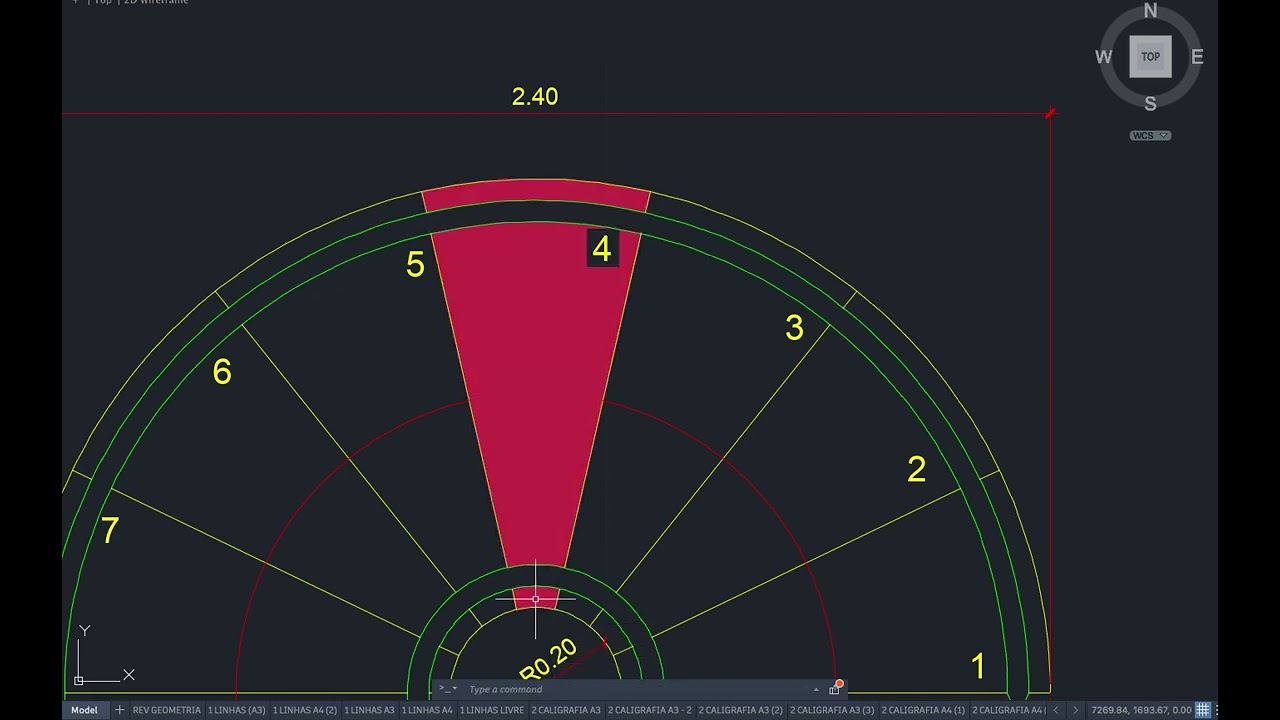This screenshot has height=720, width=1280.
Task: Switch to the Model tab
Action: click(84, 710)
